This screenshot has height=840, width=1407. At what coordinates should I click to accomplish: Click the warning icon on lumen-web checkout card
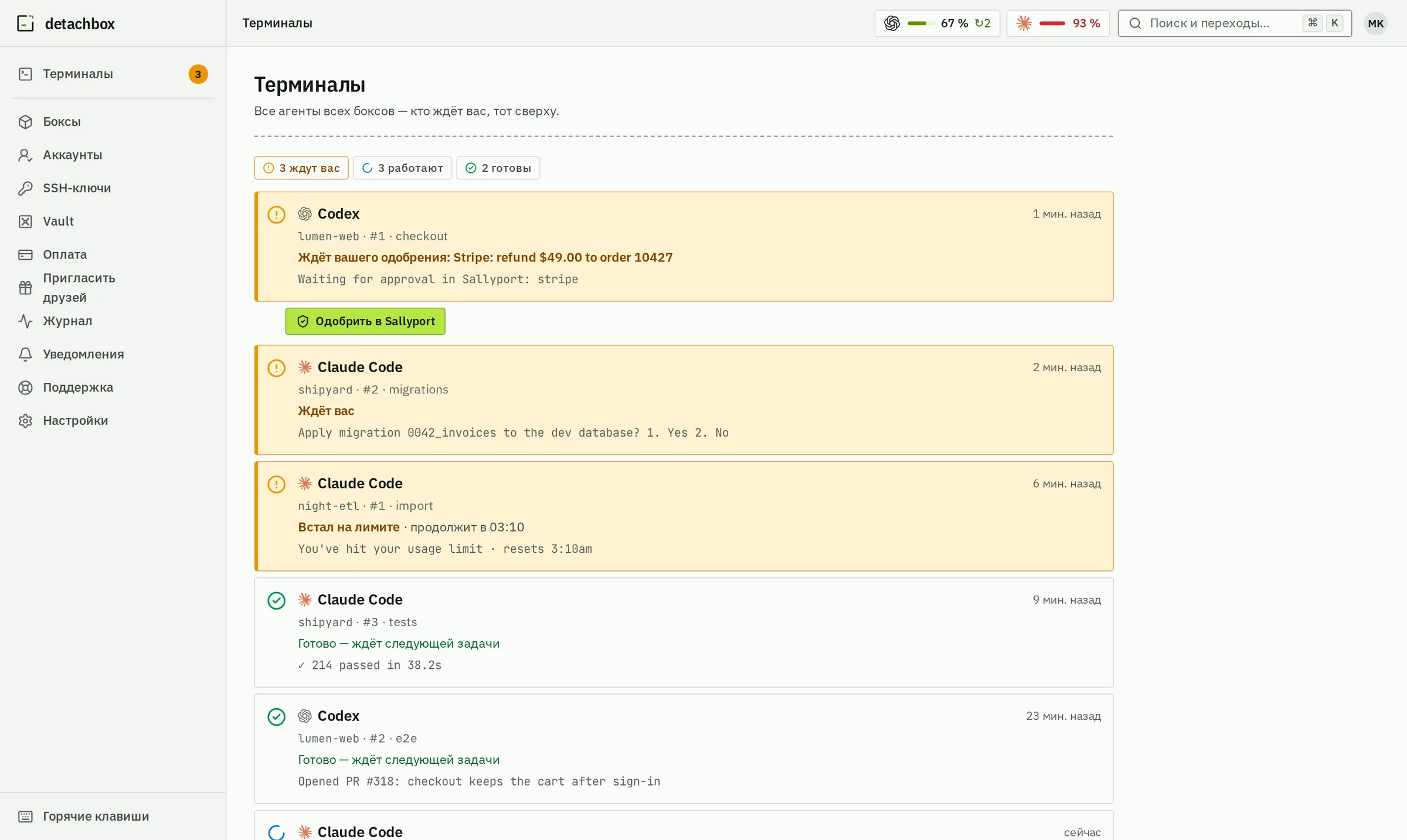click(x=276, y=215)
